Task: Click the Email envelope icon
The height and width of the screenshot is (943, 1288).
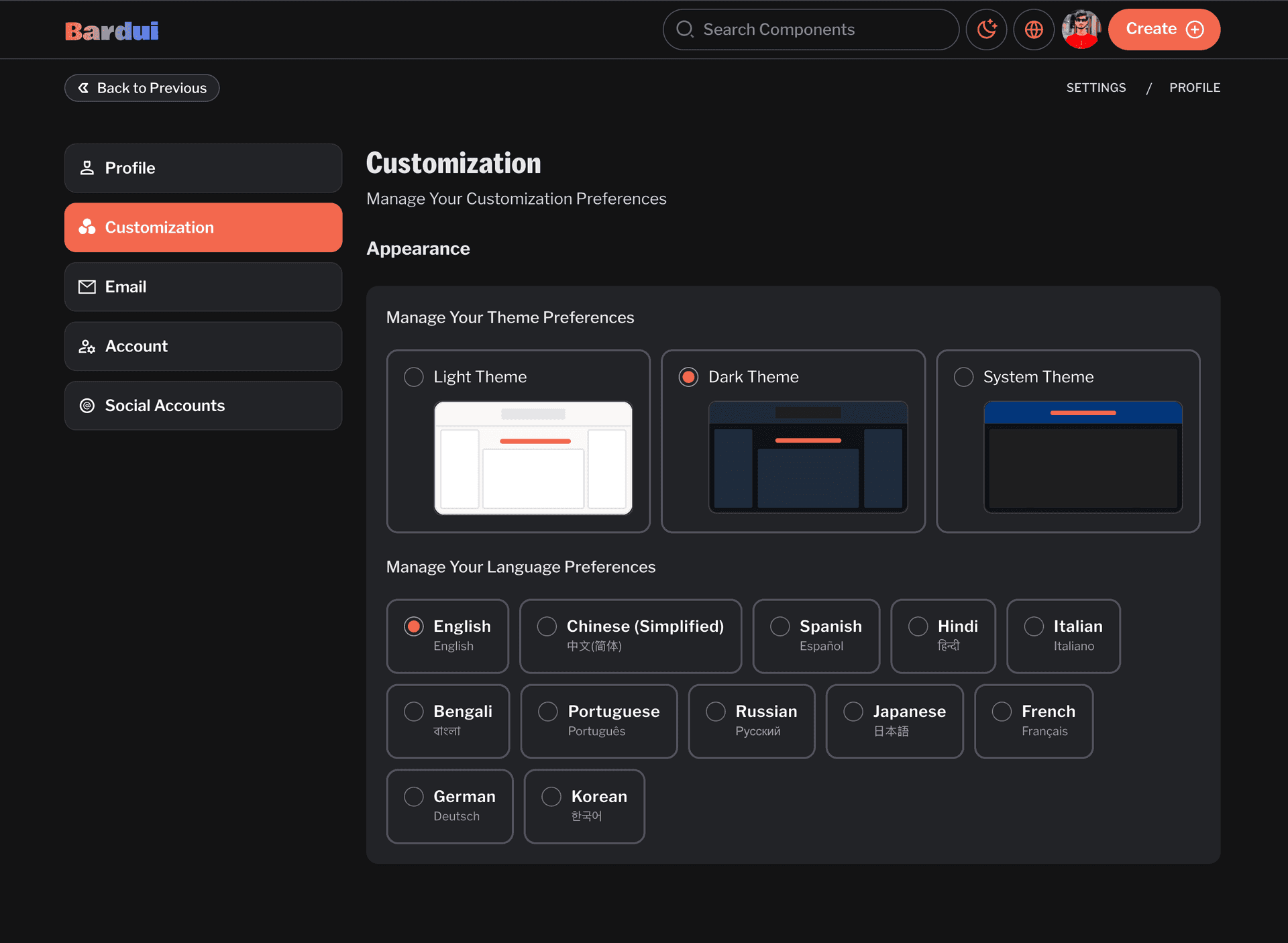Action: 87,287
